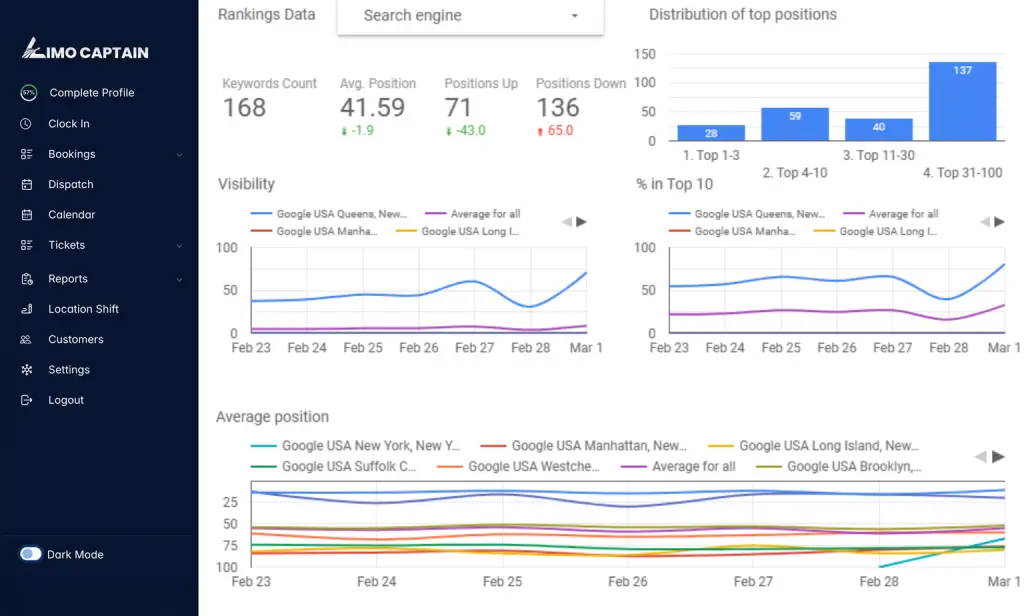Click the Dispatch sidebar icon
Image resolution: width=1024 pixels, height=616 pixels.
click(26, 185)
